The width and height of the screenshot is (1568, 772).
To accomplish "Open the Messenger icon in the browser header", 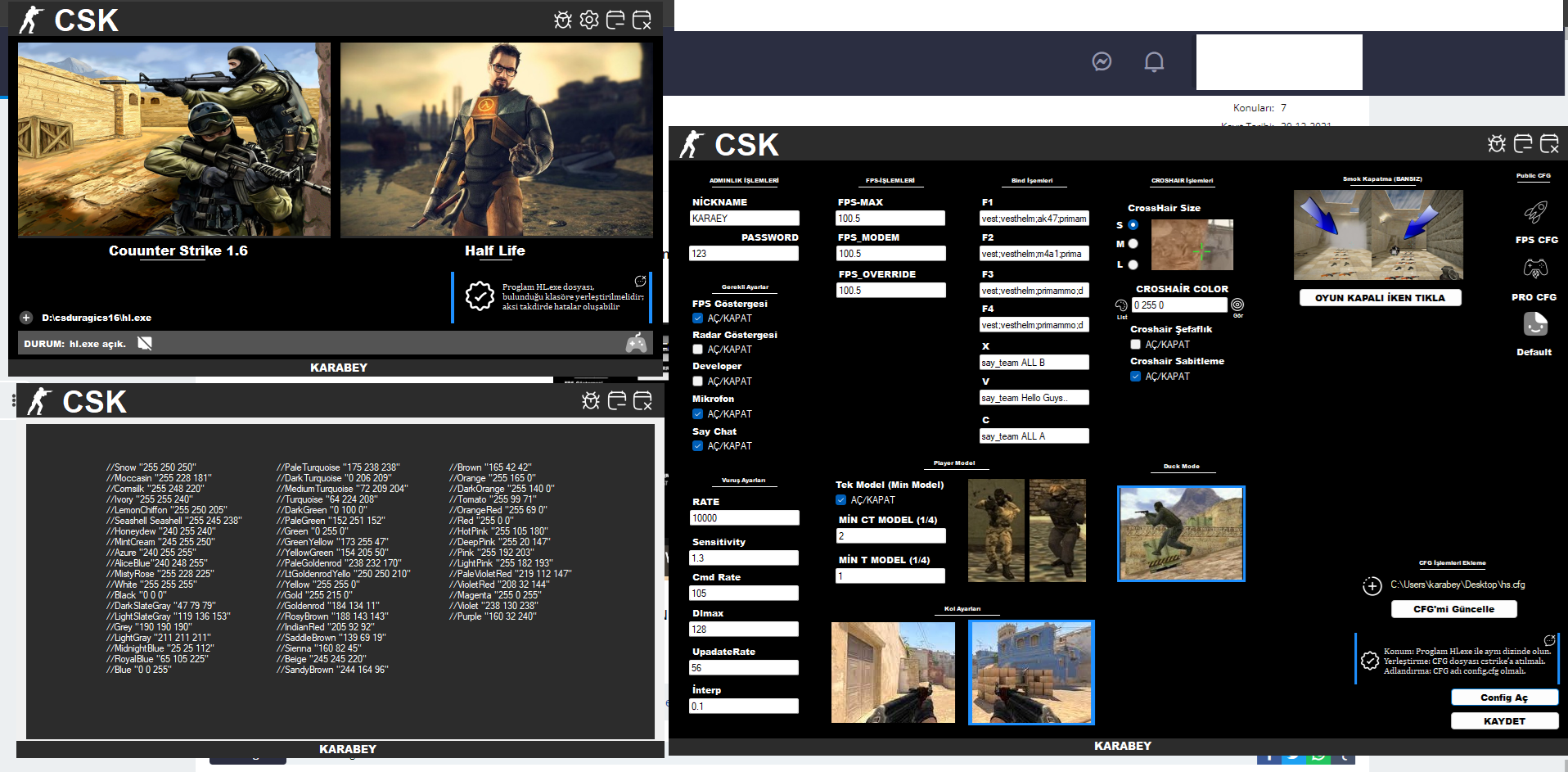I will click(1102, 61).
